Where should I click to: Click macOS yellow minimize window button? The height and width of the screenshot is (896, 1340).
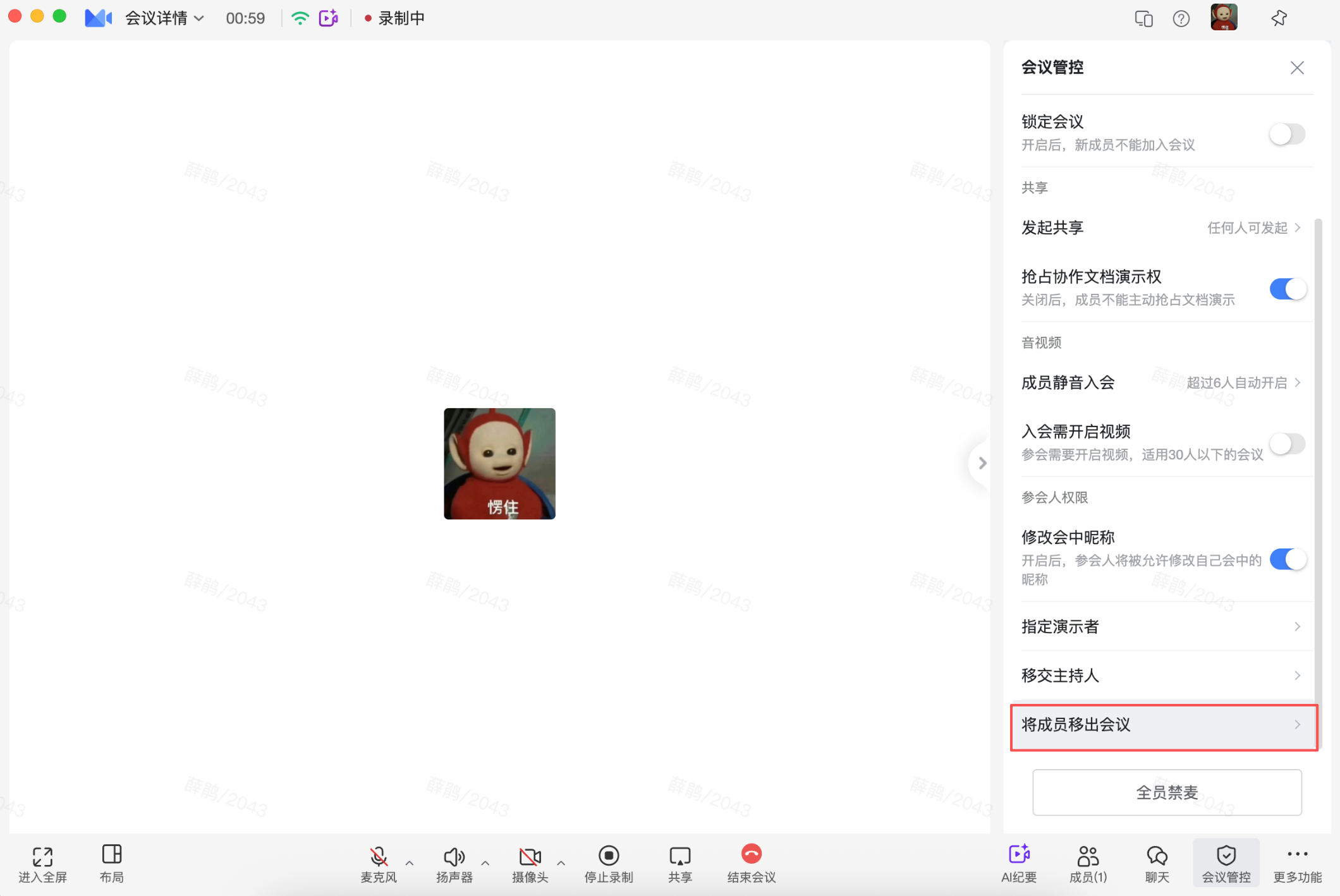(x=37, y=17)
